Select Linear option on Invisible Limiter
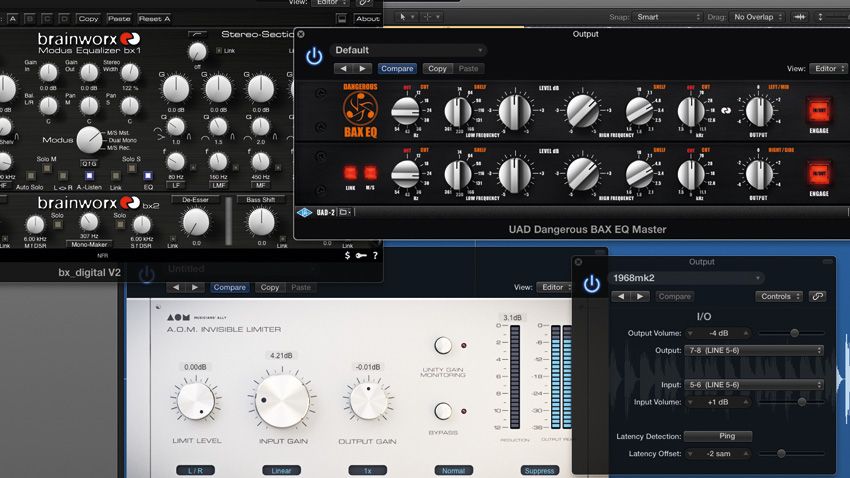Image resolution: width=850 pixels, height=478 pixels. pyautogui.click(x=281, y=470)
